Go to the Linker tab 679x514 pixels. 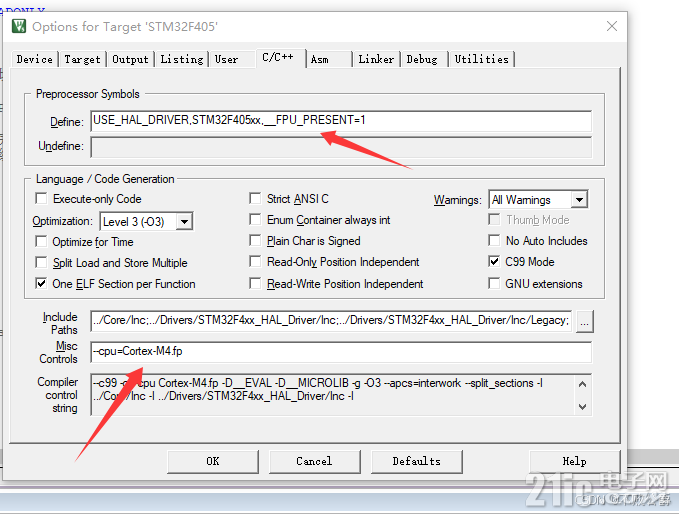click(x=376, y=59)
